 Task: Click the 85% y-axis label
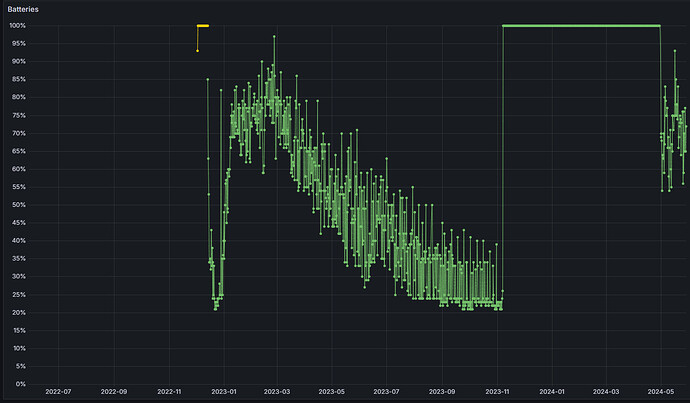(19, 79)
